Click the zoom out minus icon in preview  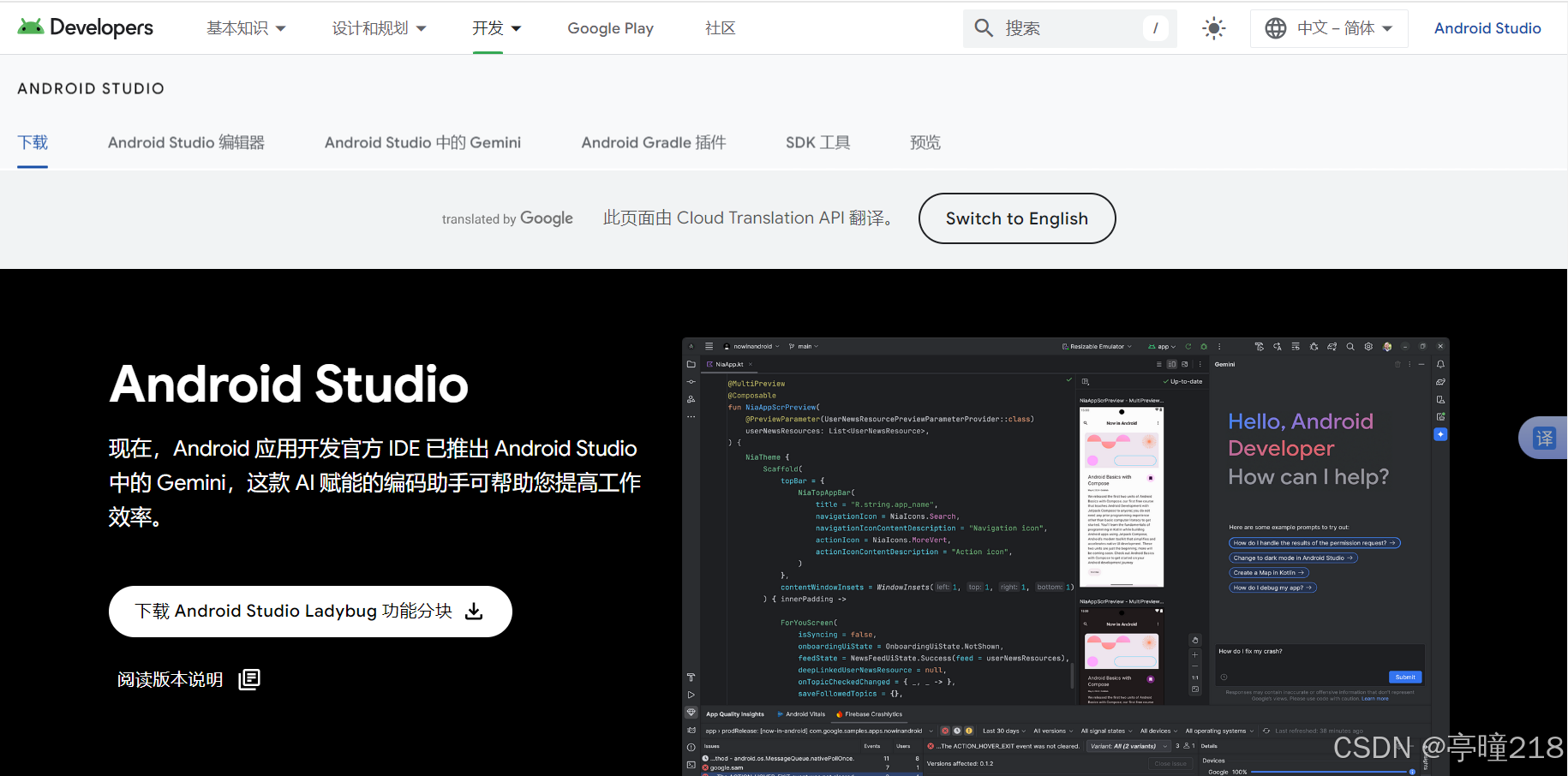click(x=1195, y=666)
